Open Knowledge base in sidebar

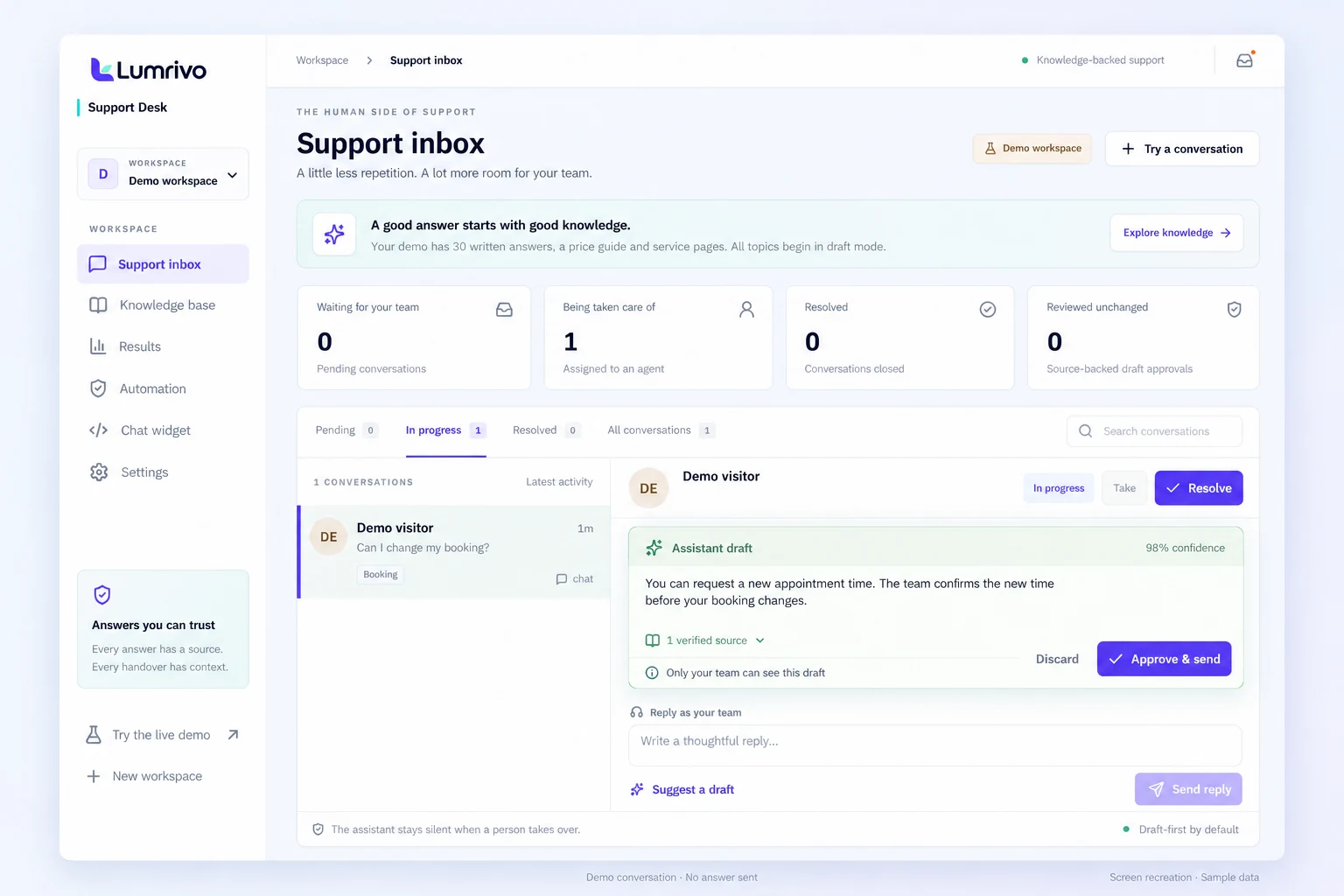[x=163, y=305]
